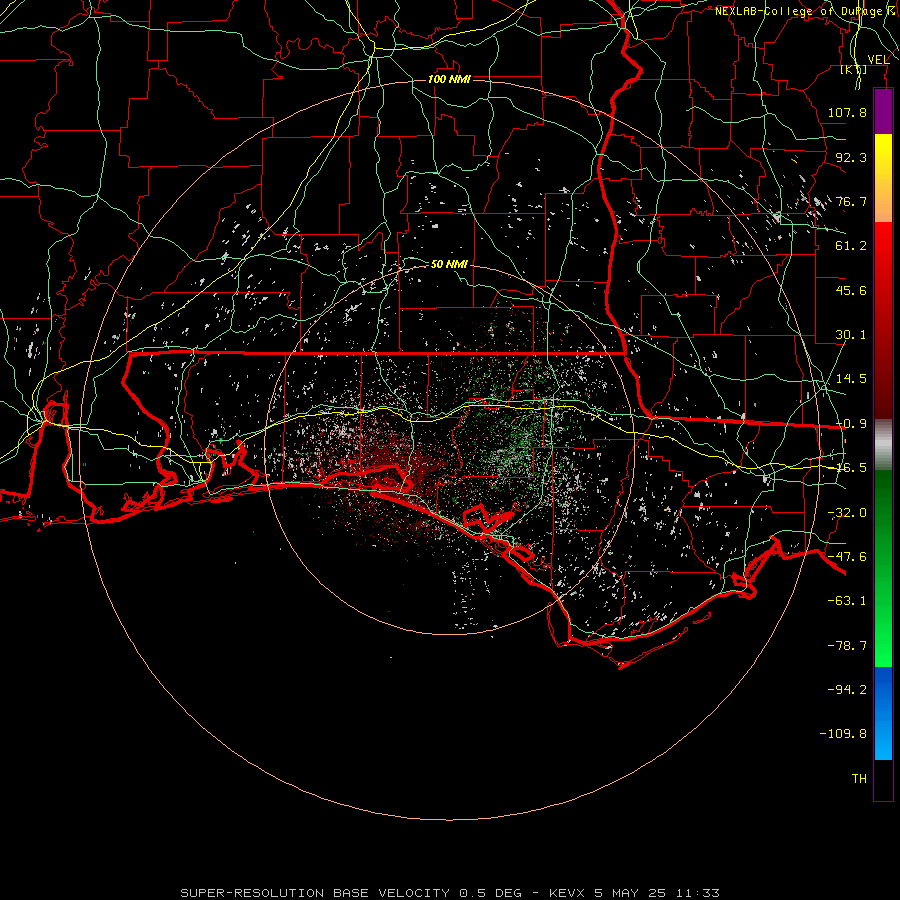
Task: Pick the green segment of velocity scale
Action: [x=883, y=568]
